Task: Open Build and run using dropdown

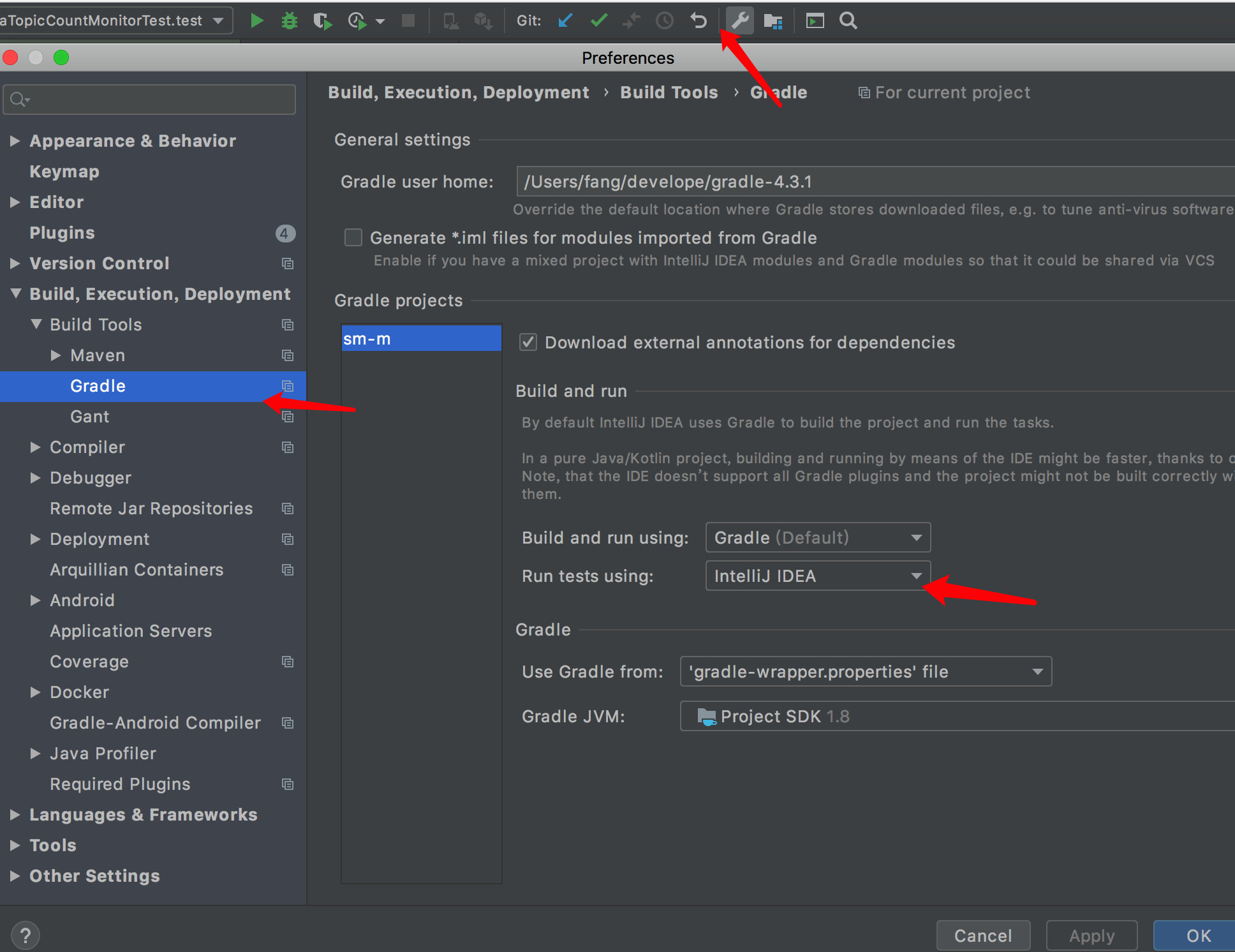Action: 818,538
